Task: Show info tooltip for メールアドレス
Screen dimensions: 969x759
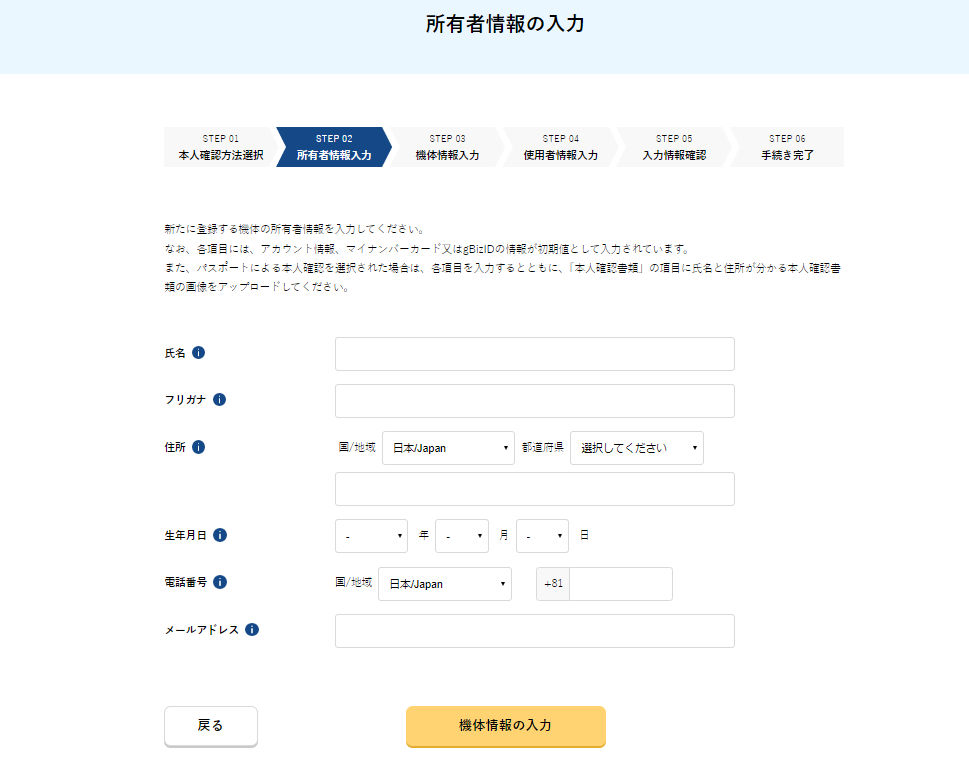Action: [x=252, y=630]
